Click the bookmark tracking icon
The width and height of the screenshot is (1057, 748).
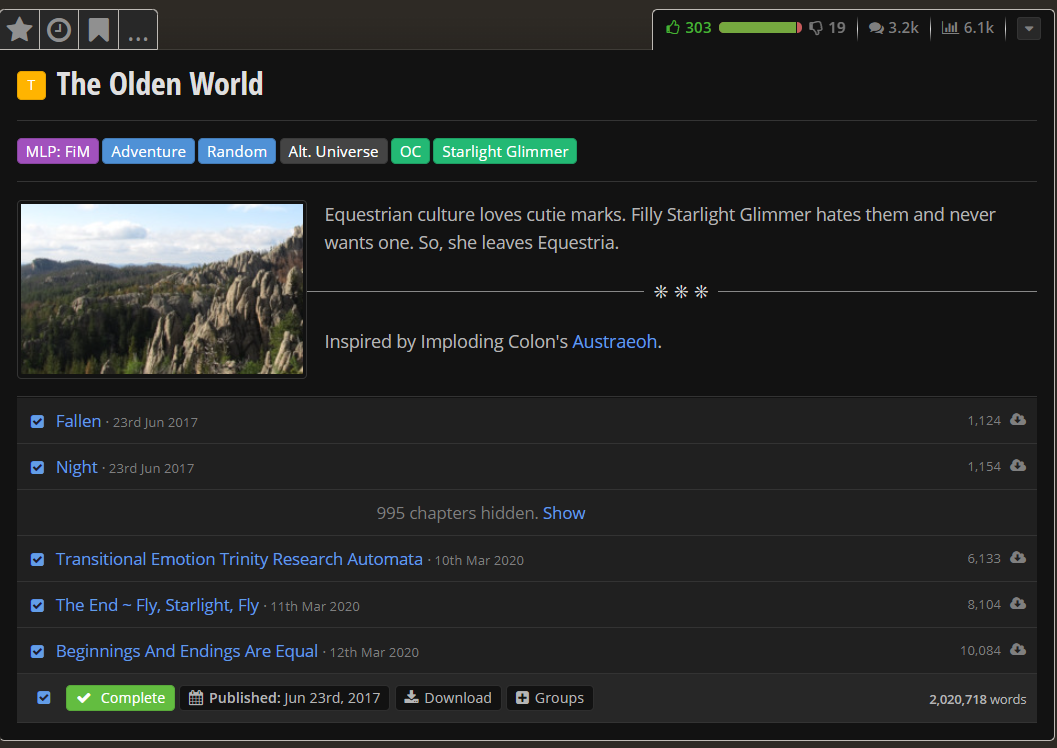[x=98, y=30]
